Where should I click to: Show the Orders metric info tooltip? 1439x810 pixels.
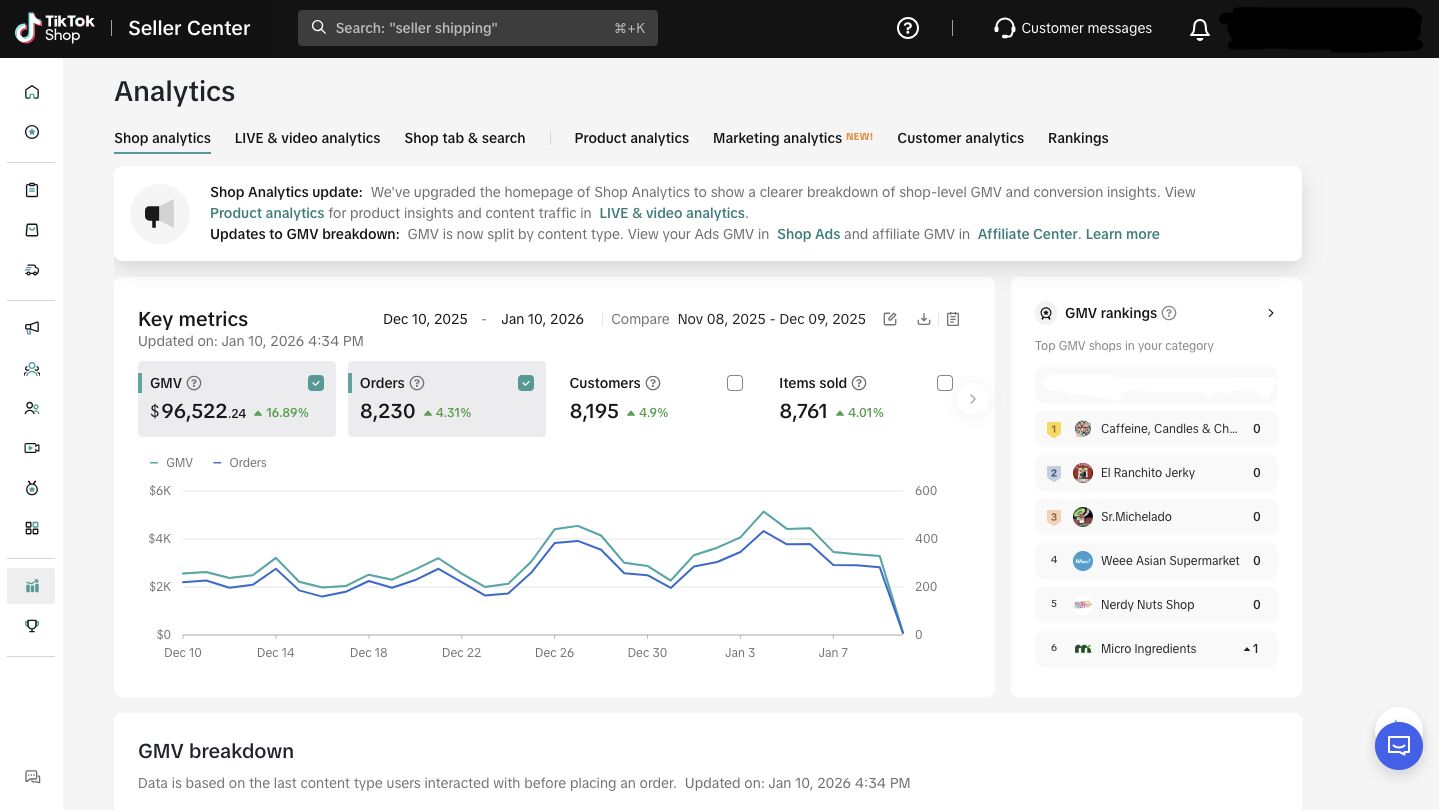pyautogui.click(x=418, y=383)
